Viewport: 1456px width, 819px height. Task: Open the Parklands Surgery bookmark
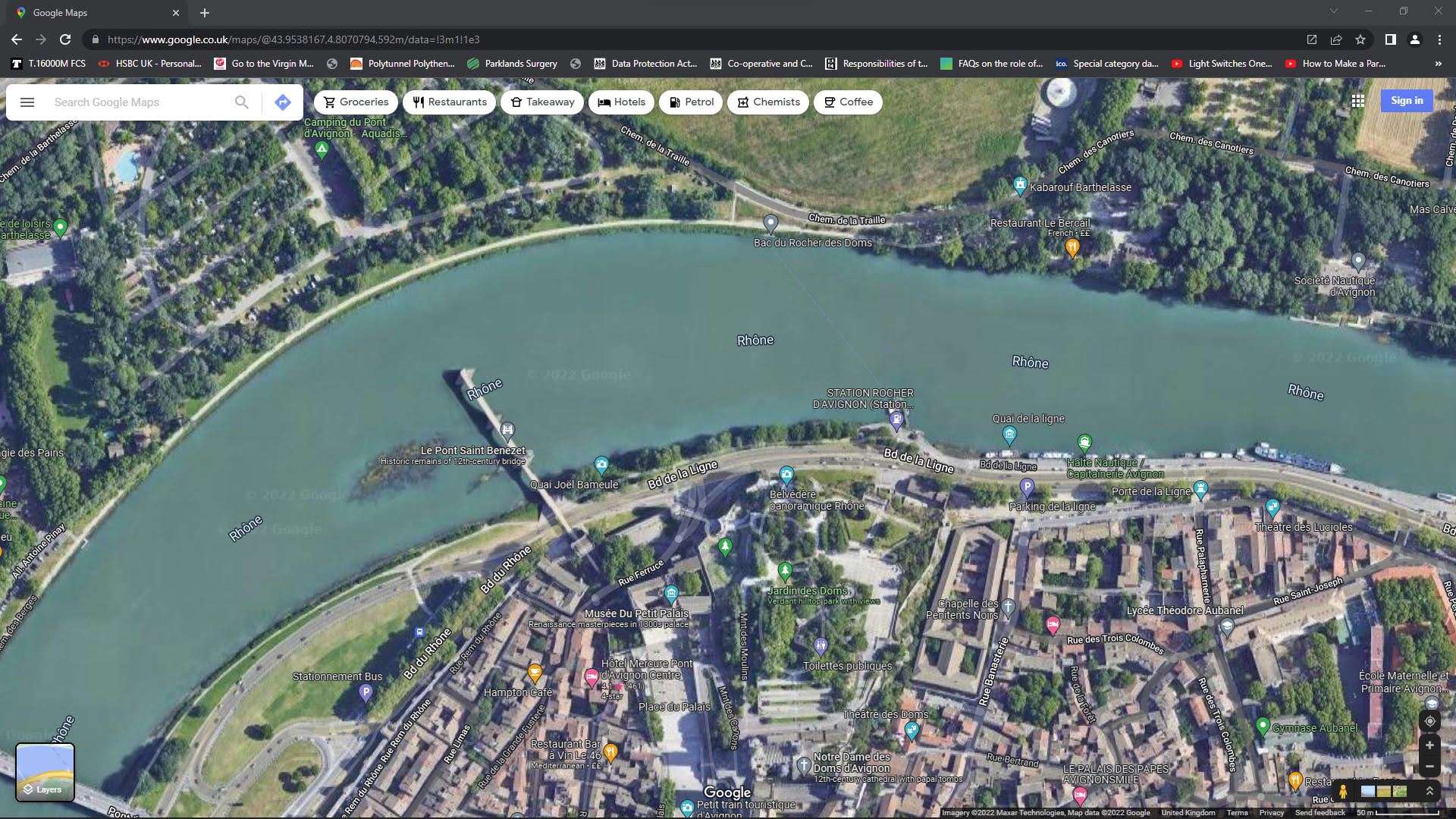(x=513, y=64)
